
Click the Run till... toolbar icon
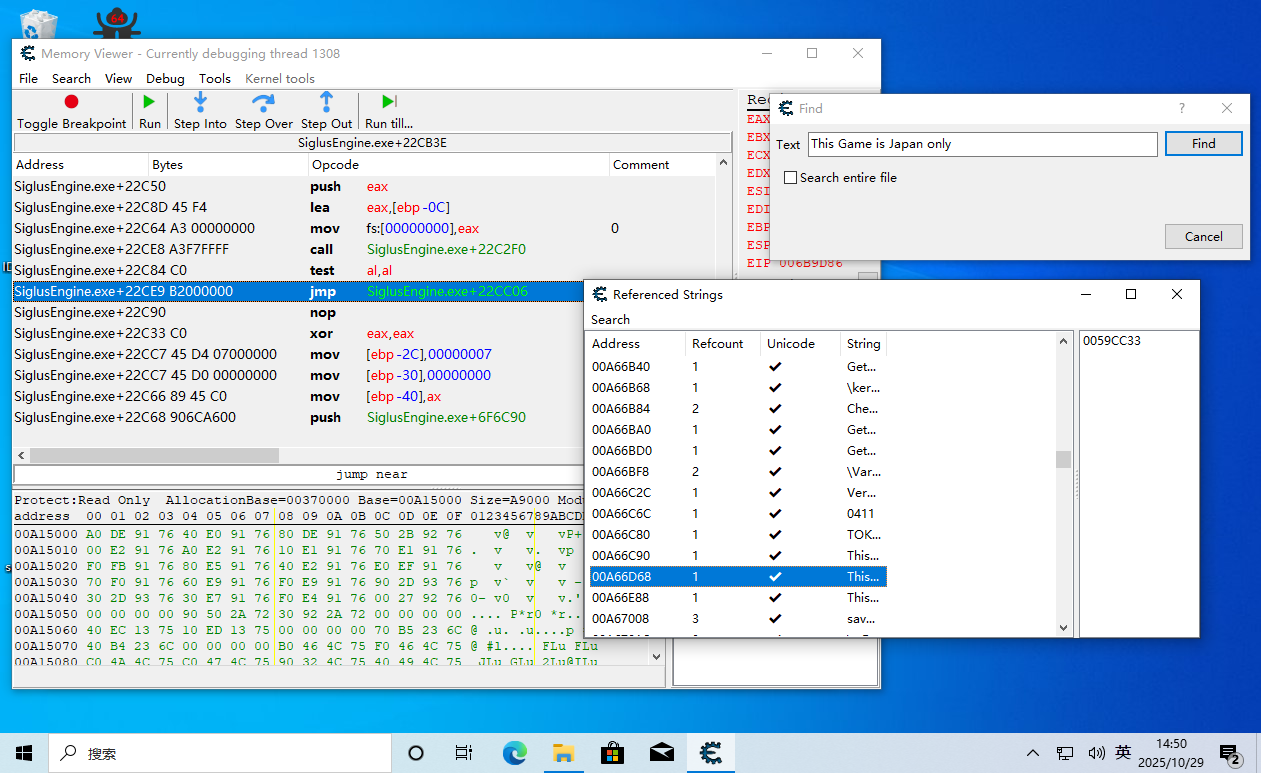[389, 102]
